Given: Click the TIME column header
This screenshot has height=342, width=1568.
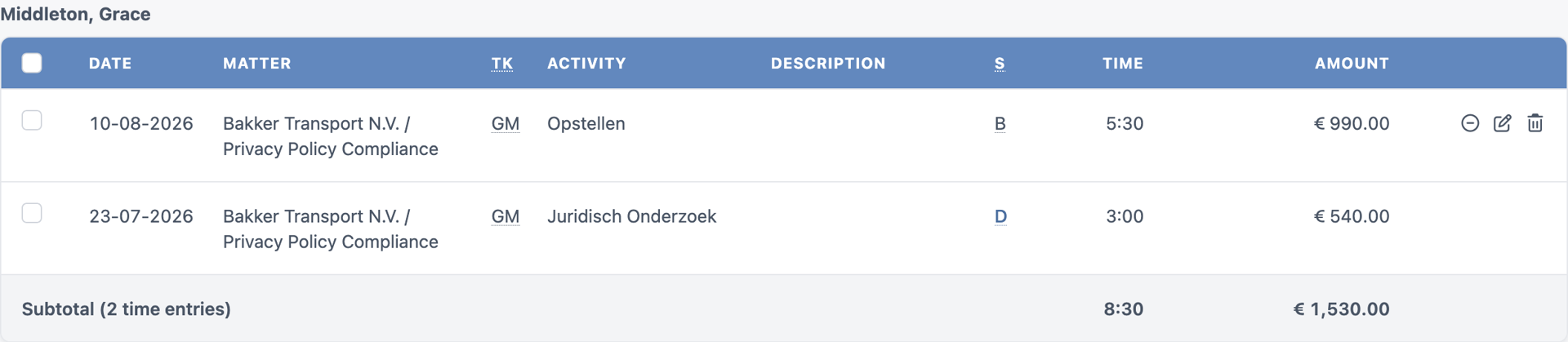Looking at the screenshot, I should coord(1123,64).
